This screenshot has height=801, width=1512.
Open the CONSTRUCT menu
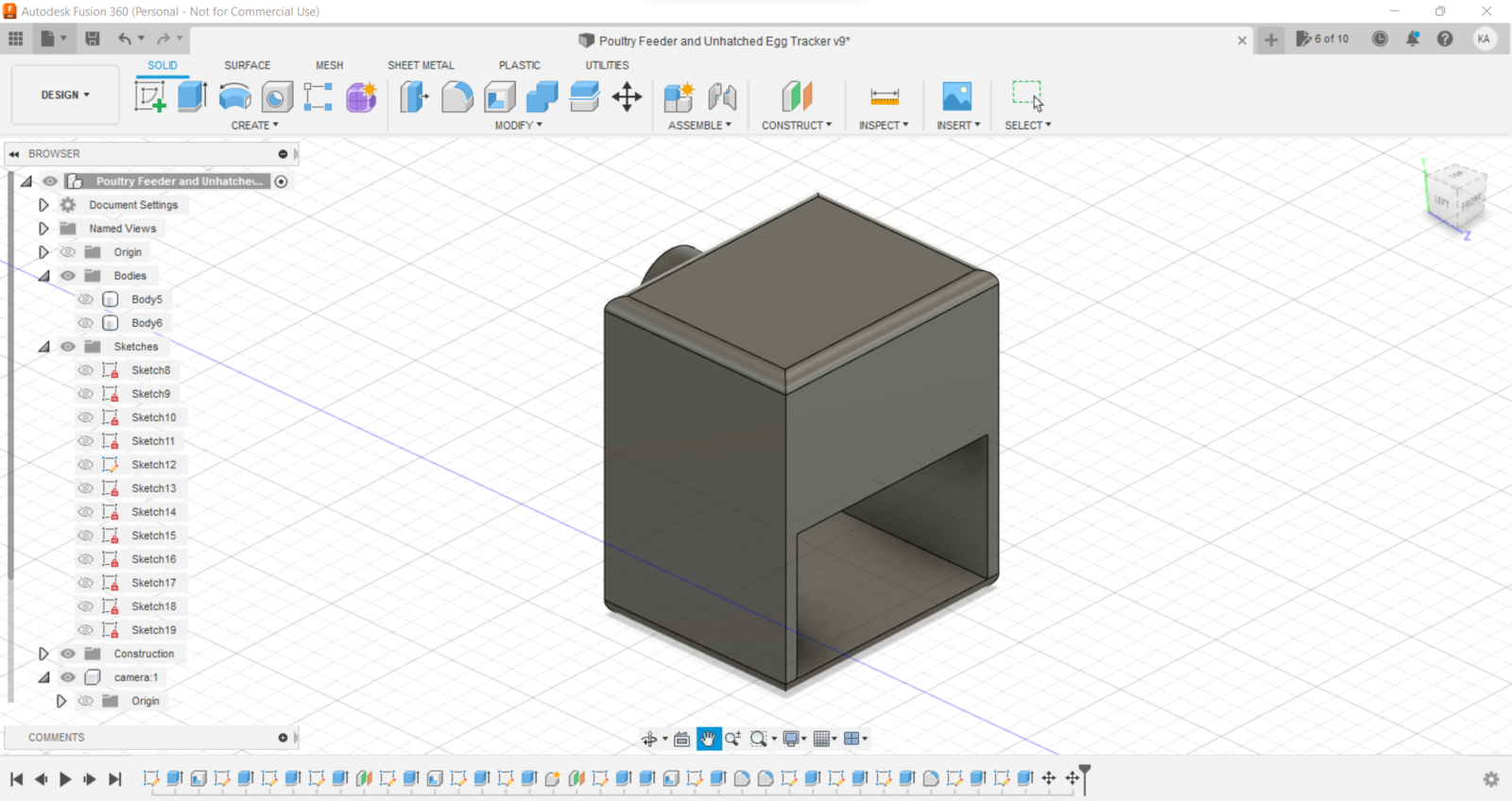tap(797, 125)
